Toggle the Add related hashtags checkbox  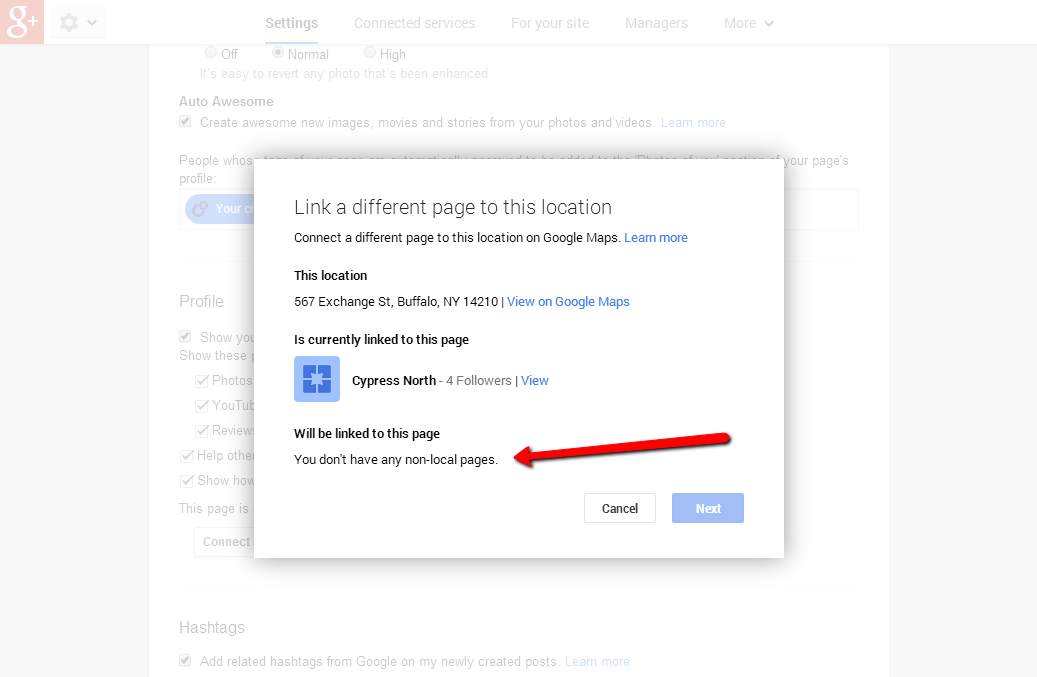click(x=185, y=660)
